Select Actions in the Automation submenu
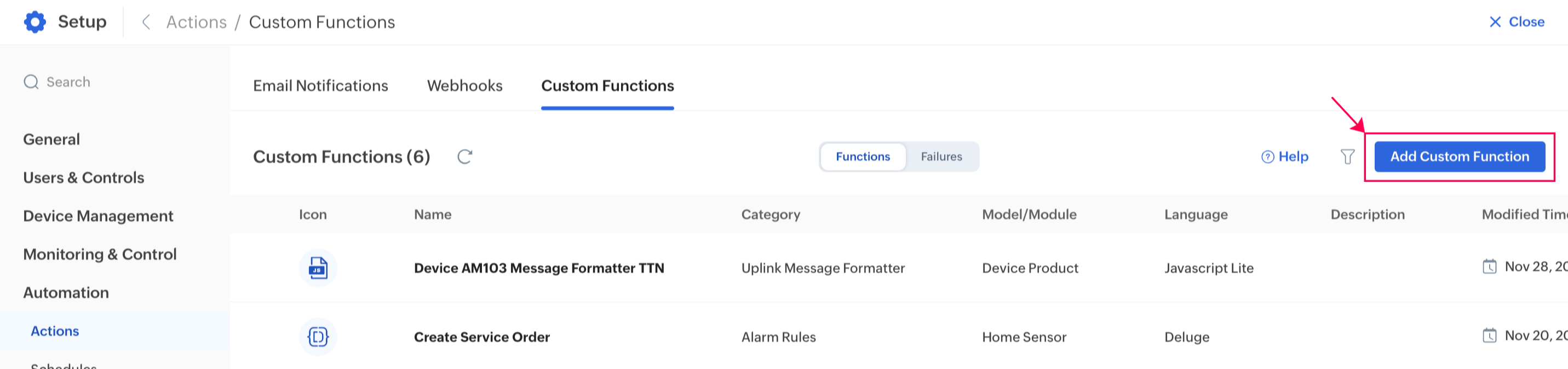1568x369 pixels. click(55, 331)
